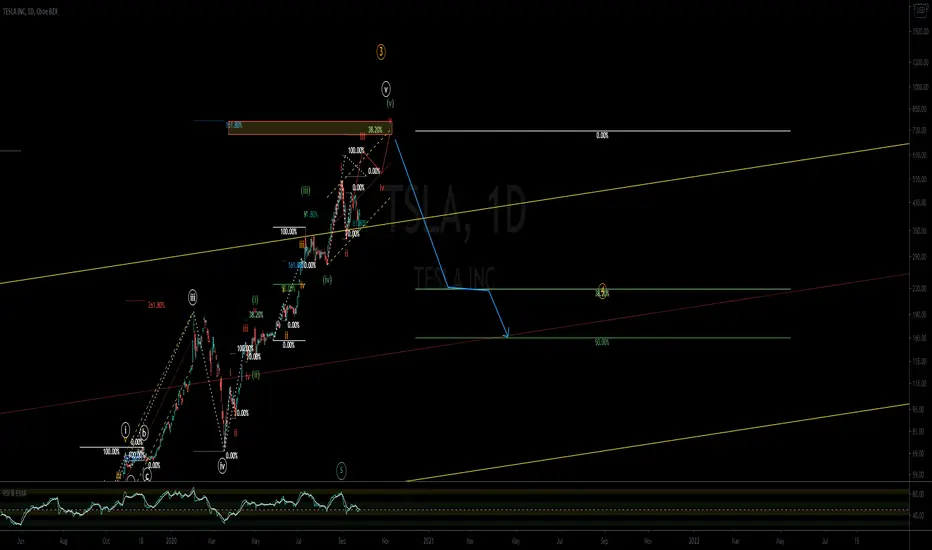Screen dimensions: 932x550
Task: Click the green (iii) wave label
Action: click(305, 191)
